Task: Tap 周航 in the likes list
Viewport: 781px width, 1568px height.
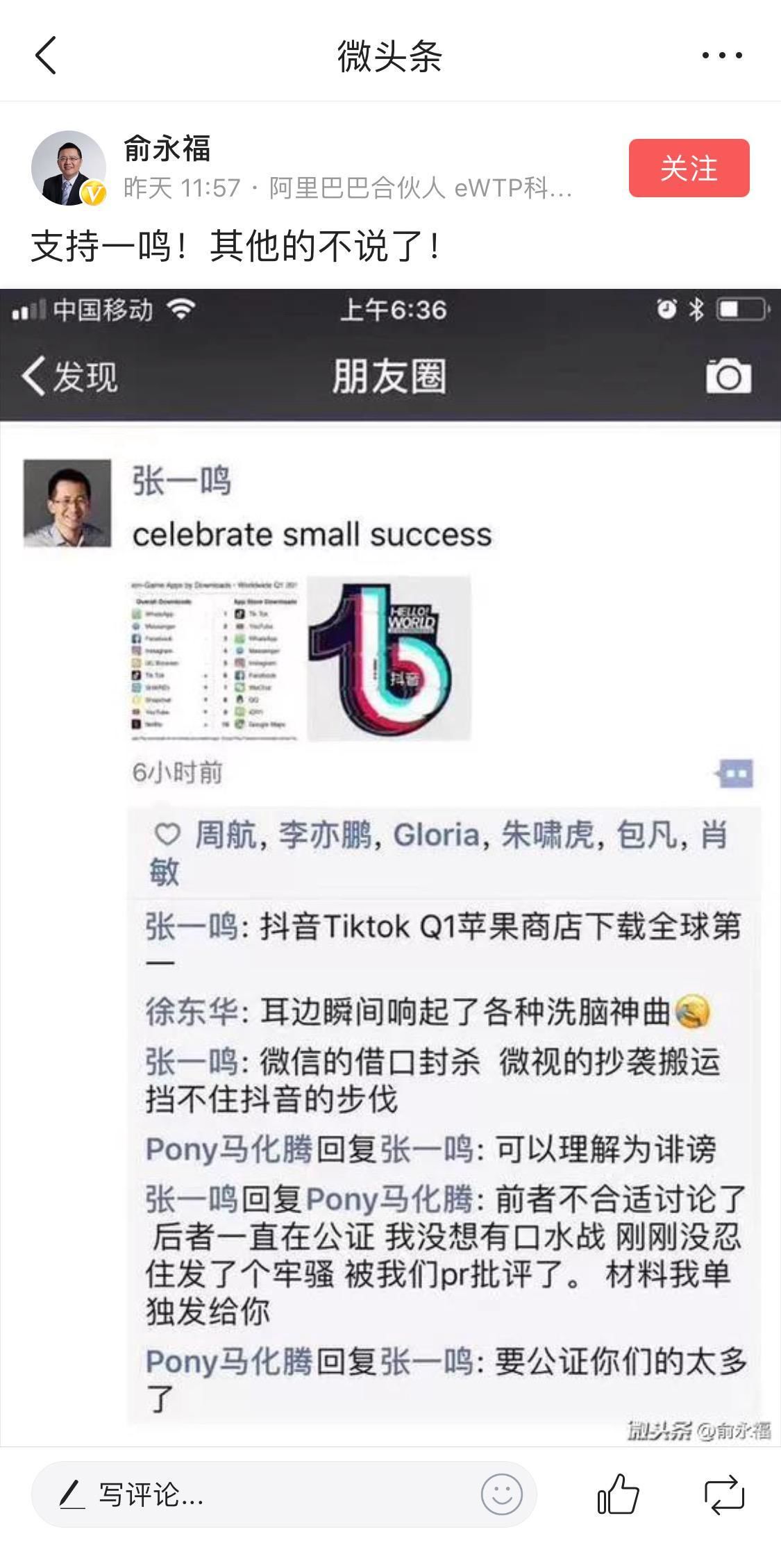Action: click(226, 835)
